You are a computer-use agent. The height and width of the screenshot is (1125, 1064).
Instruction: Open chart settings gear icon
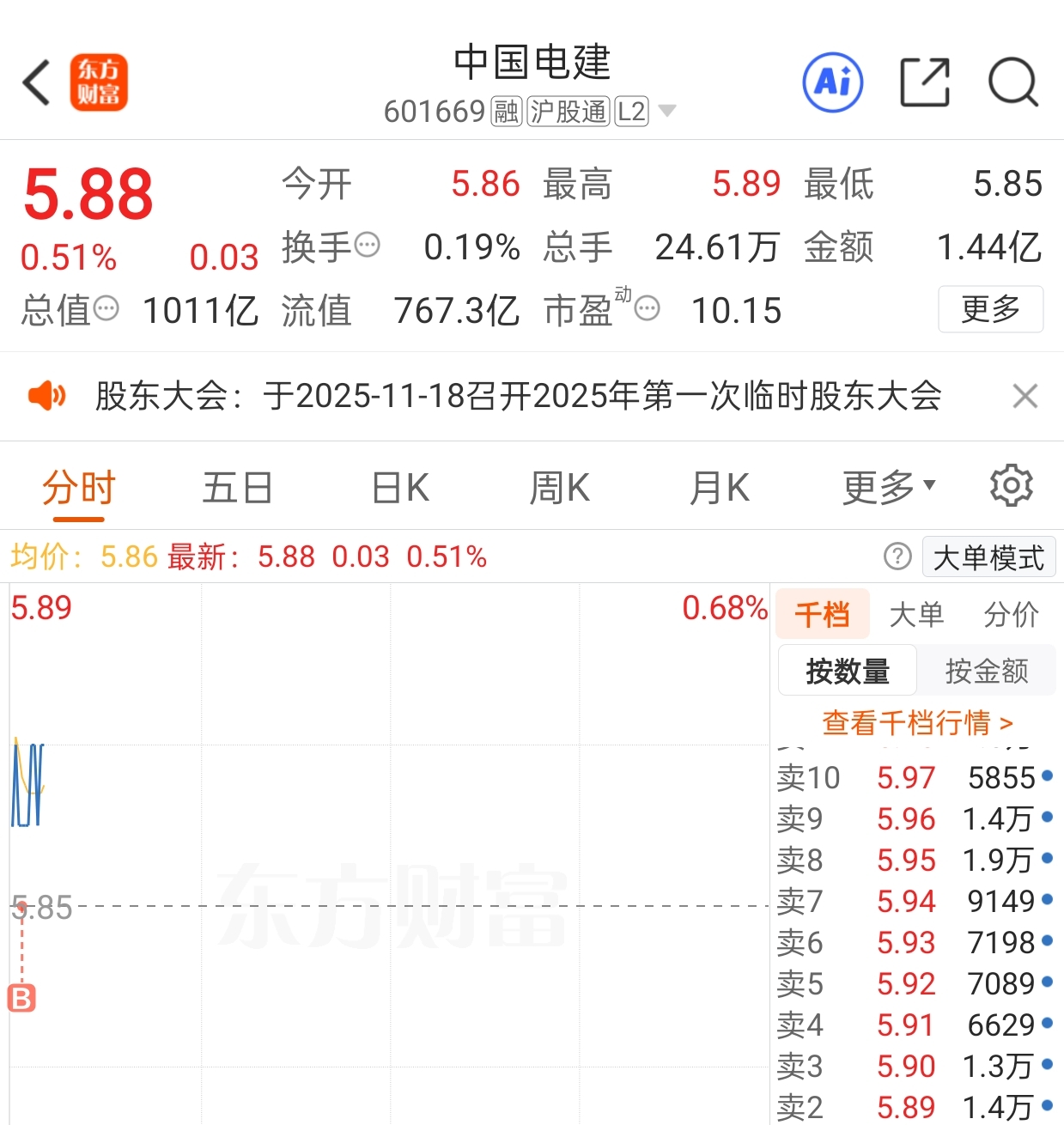pyautogui.click(x=1011, y=486)
